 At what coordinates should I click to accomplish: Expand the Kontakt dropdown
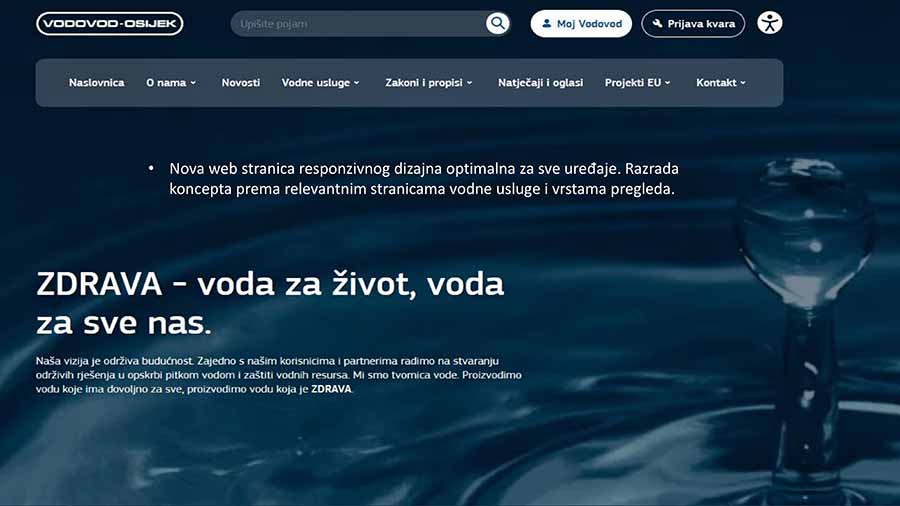click(x=721, y=83)
